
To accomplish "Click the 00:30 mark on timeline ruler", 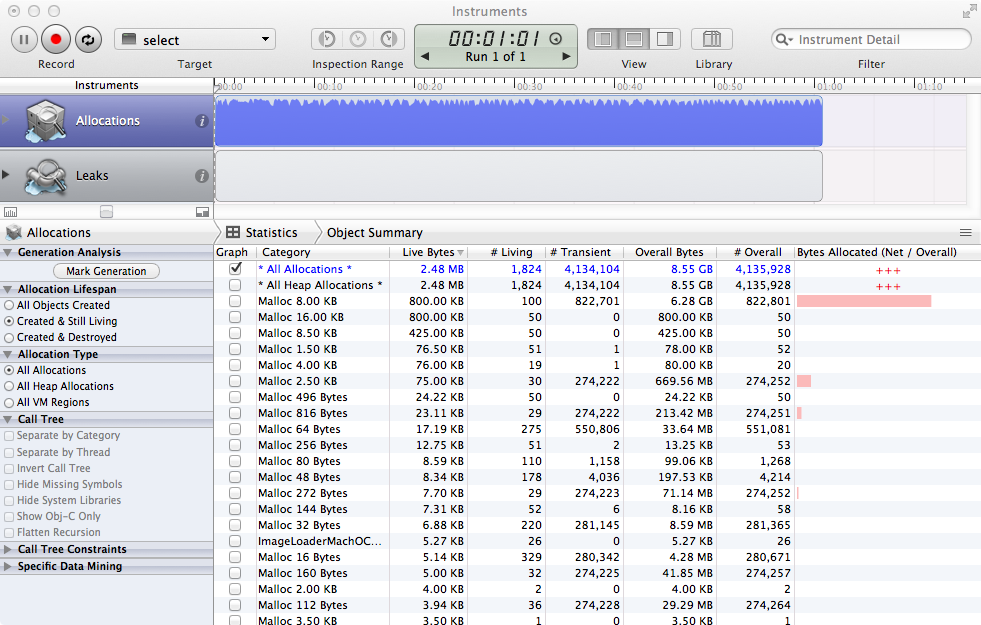I will click(529, 86).
